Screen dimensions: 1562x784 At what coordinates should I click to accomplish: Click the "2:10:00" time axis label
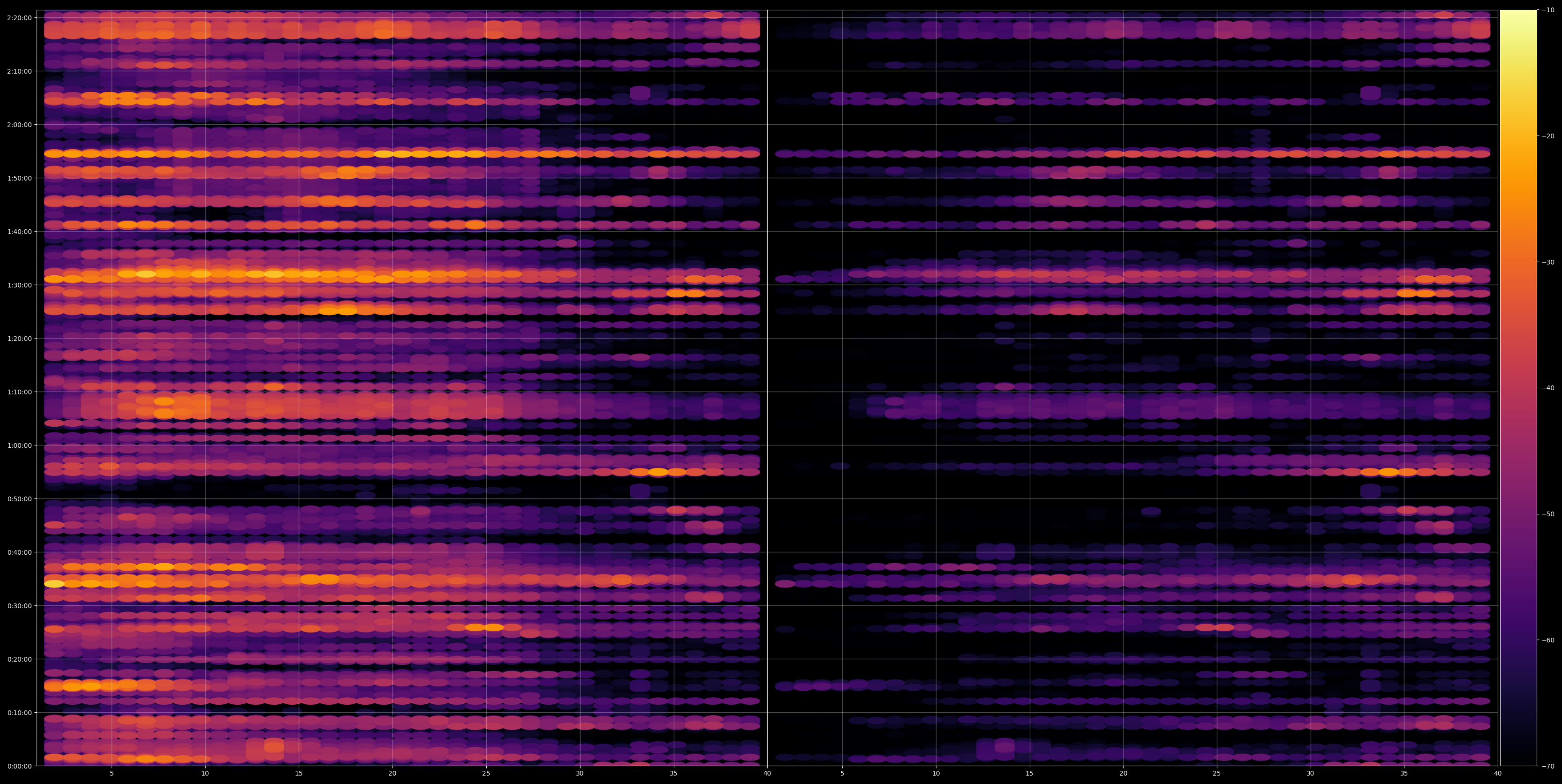coord(19,71)
